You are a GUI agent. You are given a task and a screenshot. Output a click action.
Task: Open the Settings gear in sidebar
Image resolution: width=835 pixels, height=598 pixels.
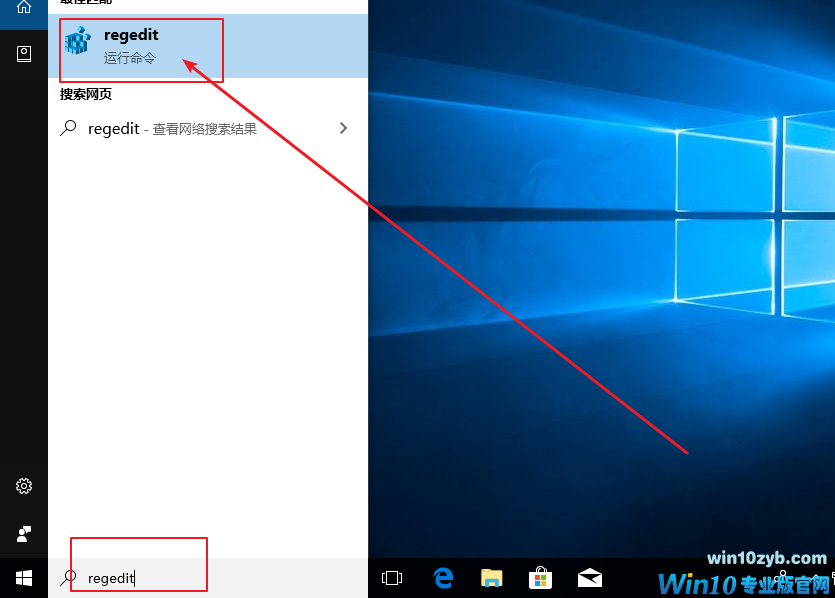click(24, 486)
